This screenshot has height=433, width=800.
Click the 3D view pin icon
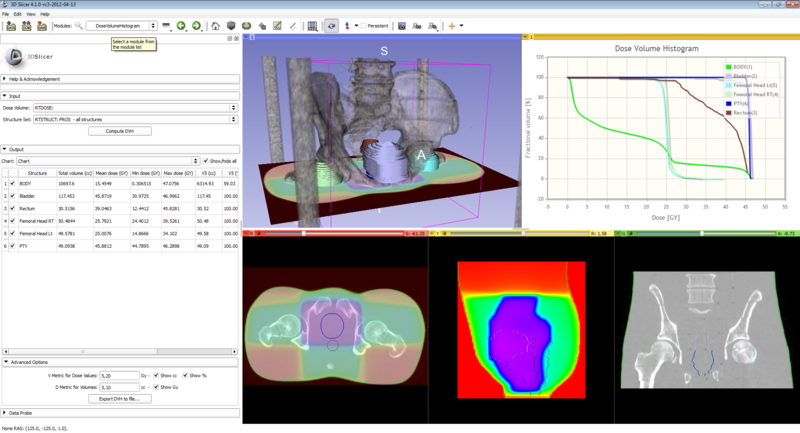point(246,37)
